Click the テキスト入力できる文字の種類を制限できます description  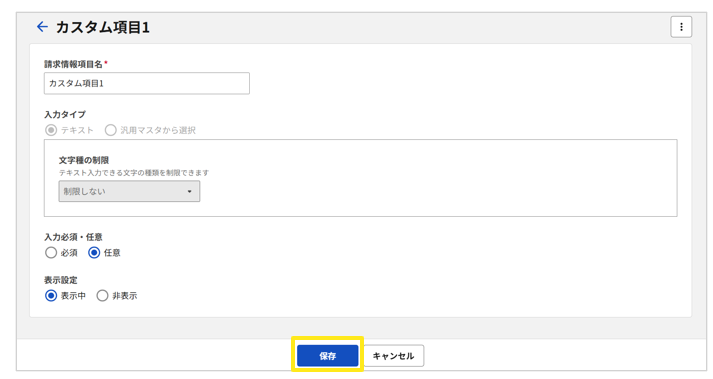point(134,173)
